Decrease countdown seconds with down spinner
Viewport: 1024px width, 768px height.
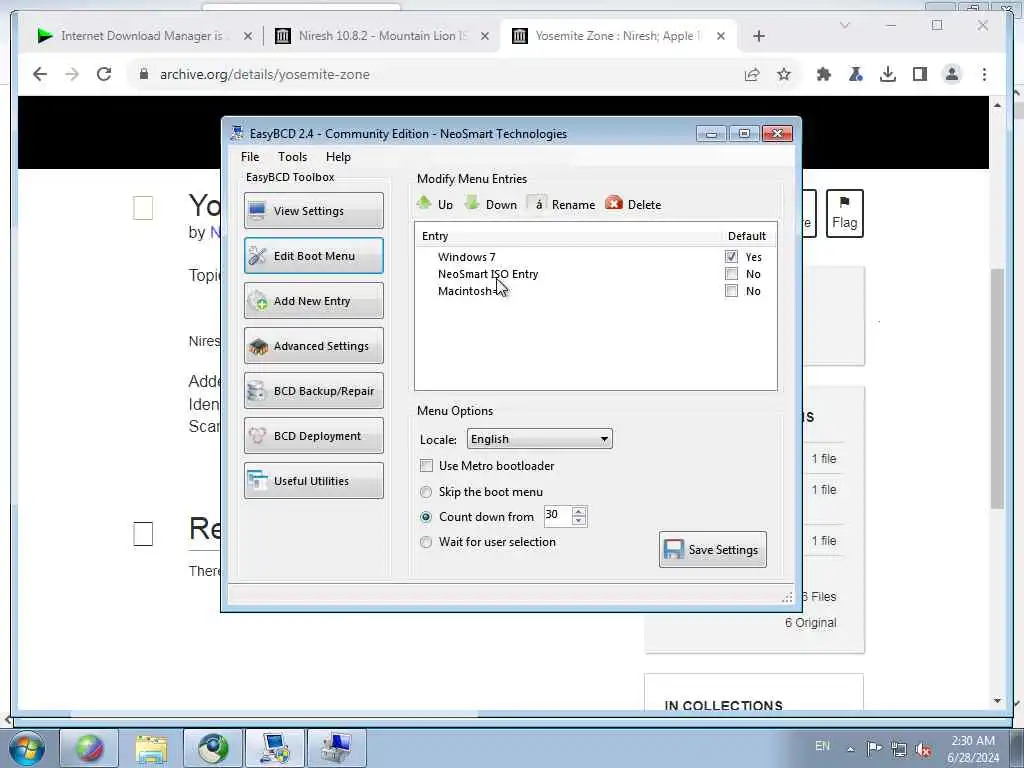point(579,520)
